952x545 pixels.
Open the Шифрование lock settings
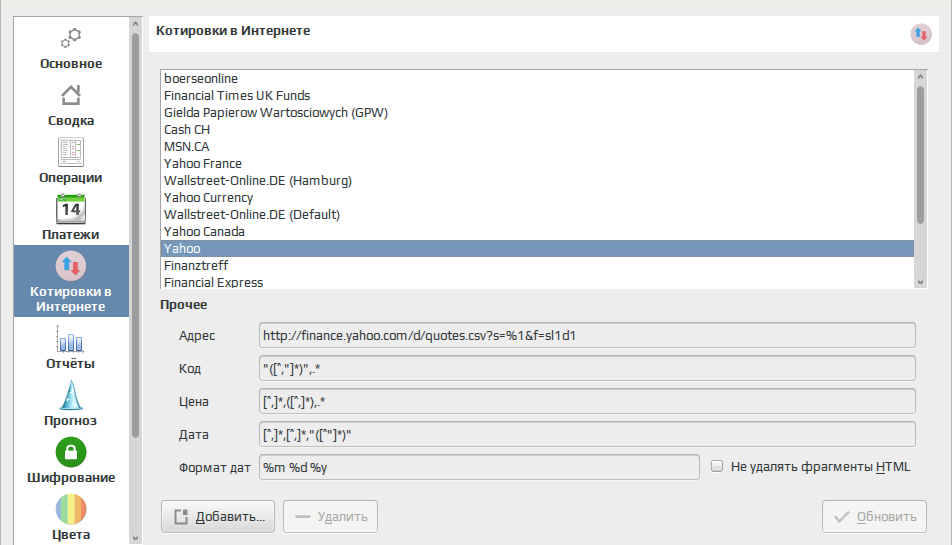coord(71,461)
